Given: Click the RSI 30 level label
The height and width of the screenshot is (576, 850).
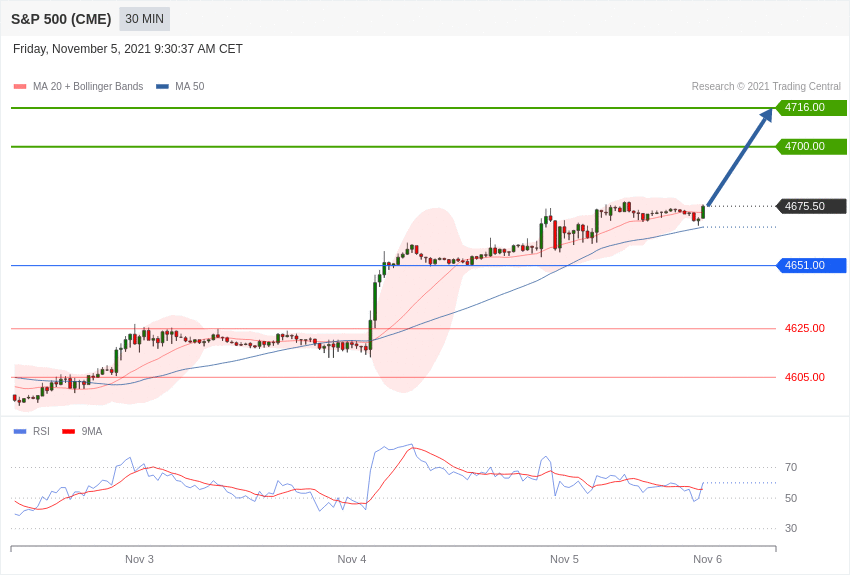Looking at the screenshot, I should 791,528.
